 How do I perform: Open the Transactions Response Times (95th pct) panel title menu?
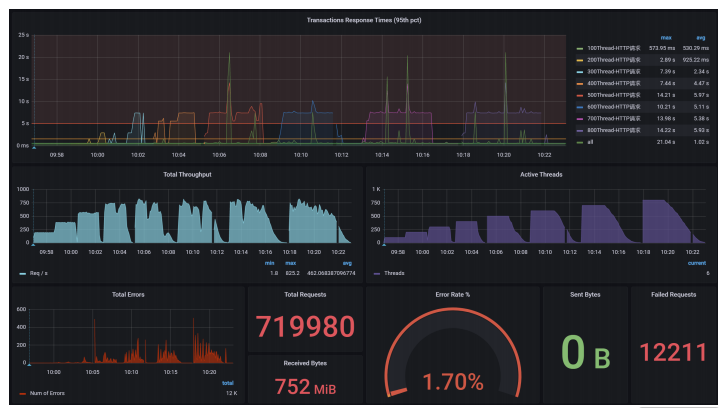pyautogui.click(x=364, y=20)
